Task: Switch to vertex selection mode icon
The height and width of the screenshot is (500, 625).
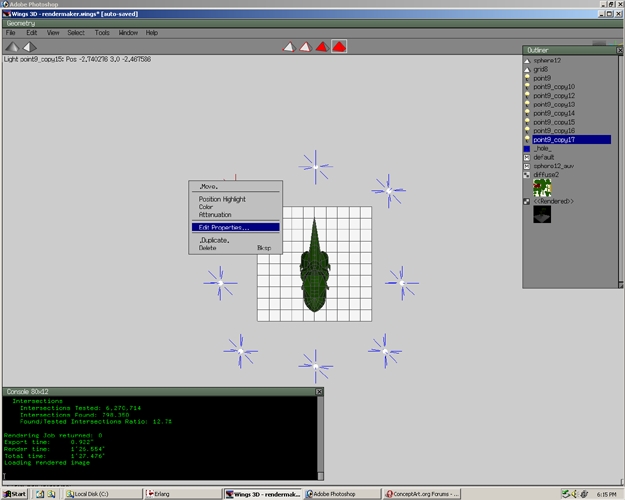Action: coord(289,47)
